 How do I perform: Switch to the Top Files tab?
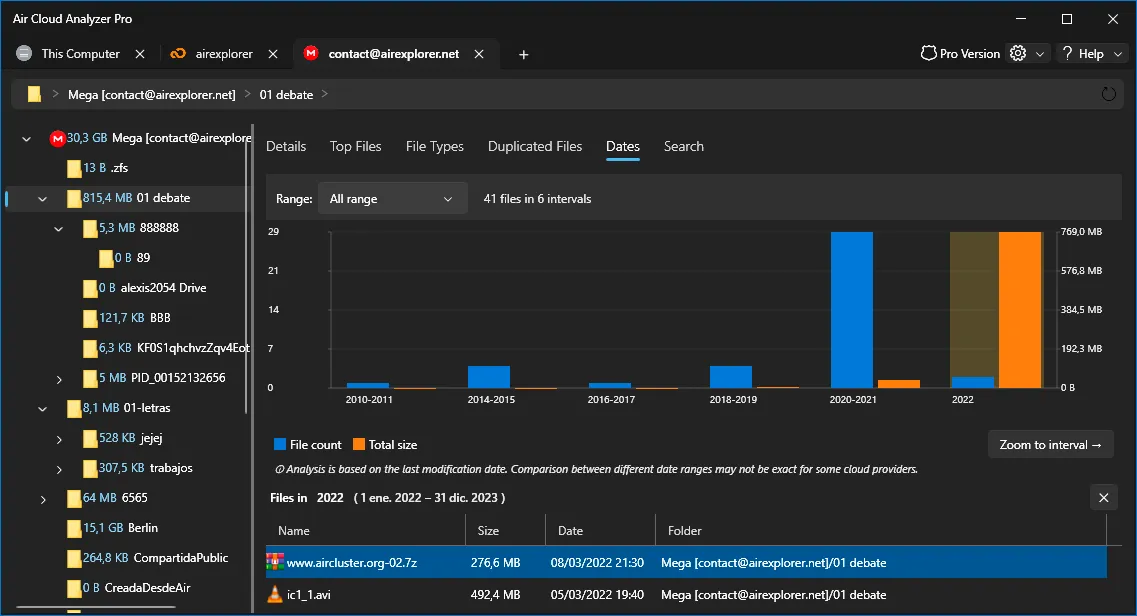[355, 146]
